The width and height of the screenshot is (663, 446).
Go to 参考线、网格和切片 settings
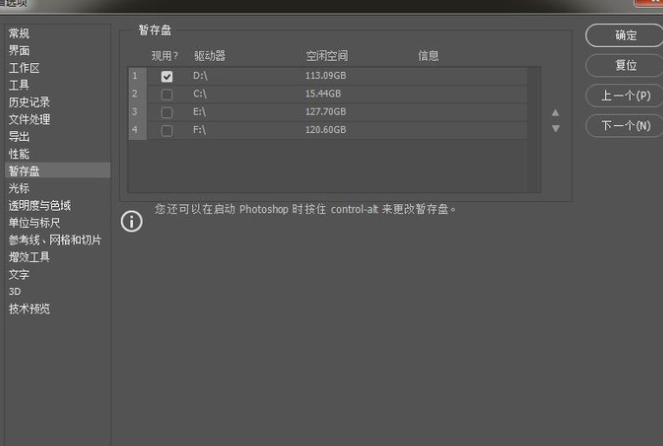pos(55,240)
